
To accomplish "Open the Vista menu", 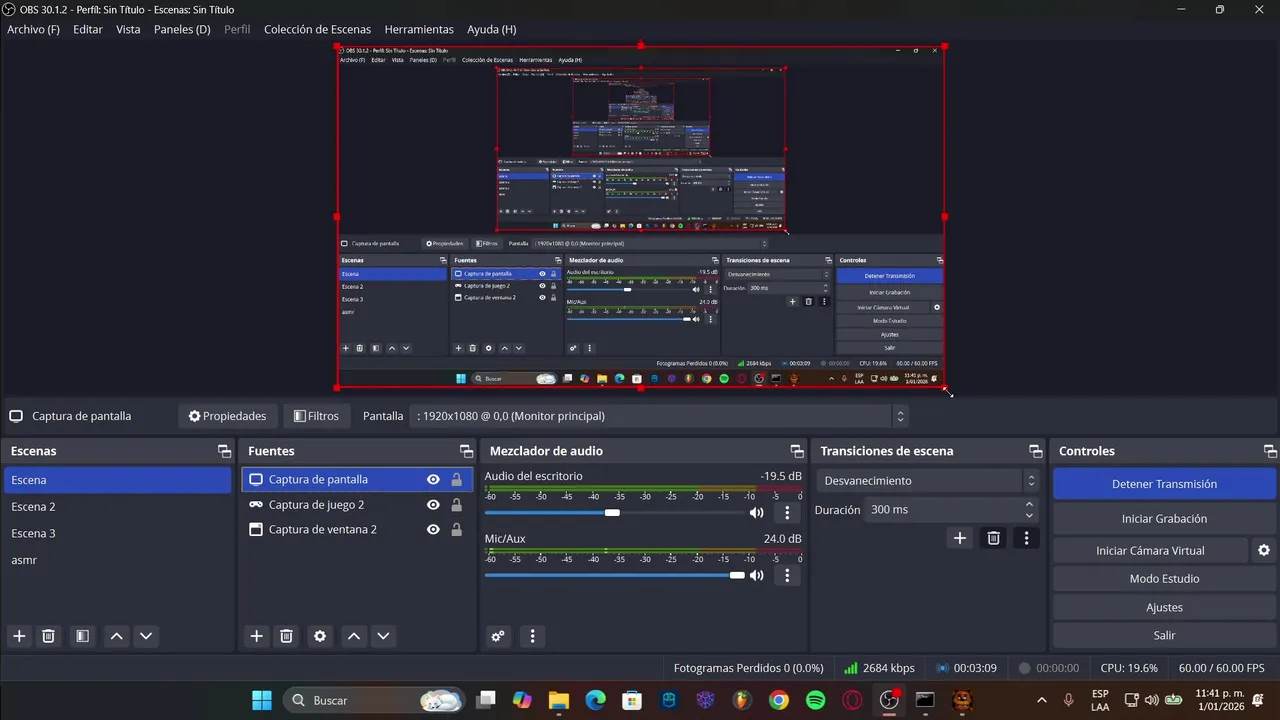I will pos(128,29).
